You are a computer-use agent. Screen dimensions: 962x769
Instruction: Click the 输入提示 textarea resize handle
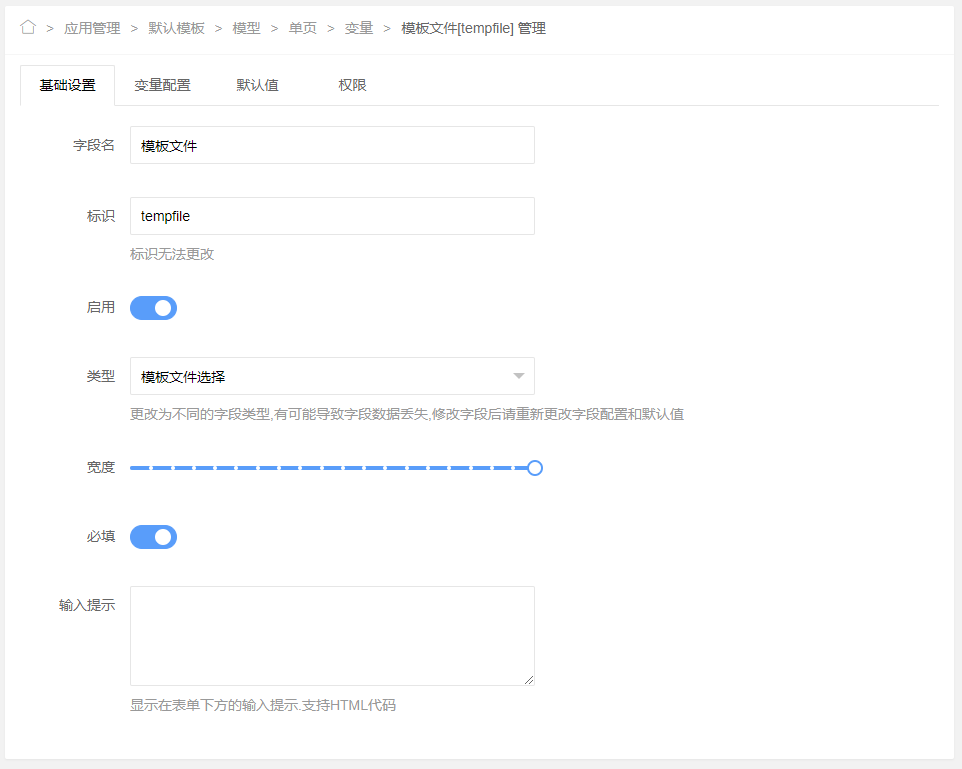point(529,680)
